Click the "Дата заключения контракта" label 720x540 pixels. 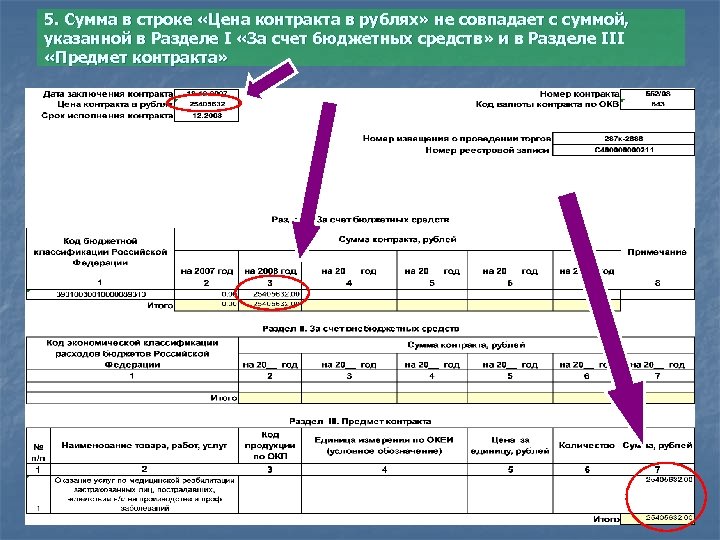coord(108,94)
